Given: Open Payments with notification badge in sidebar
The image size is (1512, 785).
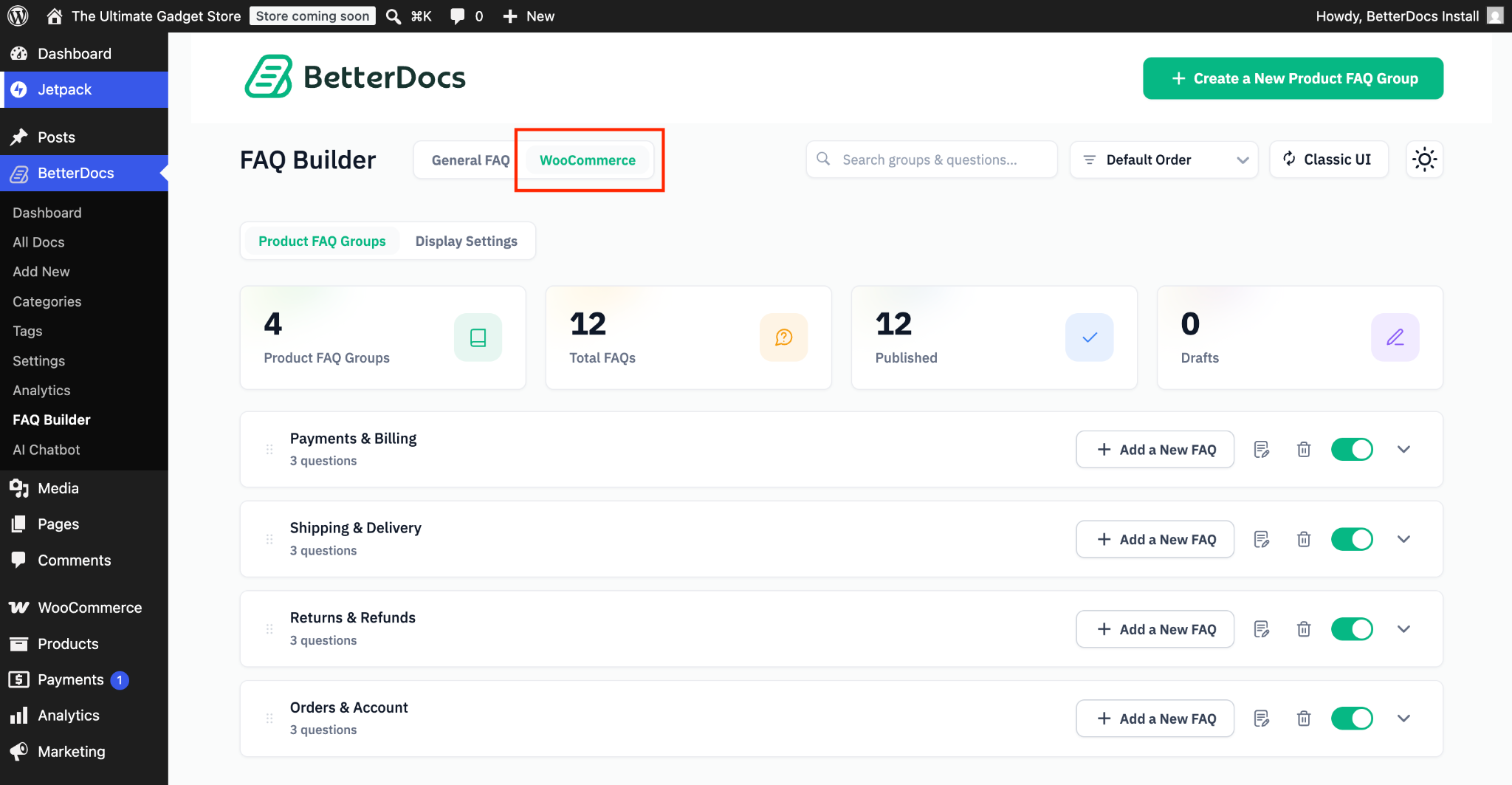Looking at the screenshot, I should pyautogui.click(x=84, y=679).
